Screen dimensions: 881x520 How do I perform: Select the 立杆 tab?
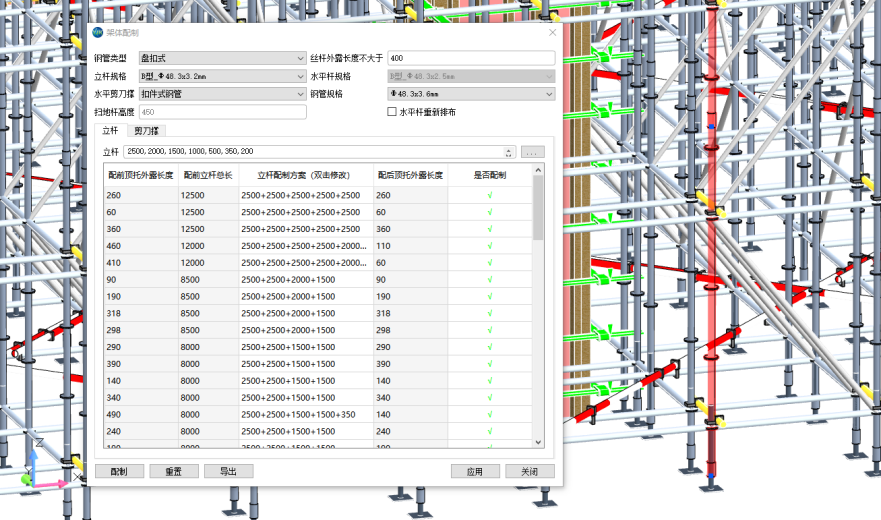coord(110,131)
